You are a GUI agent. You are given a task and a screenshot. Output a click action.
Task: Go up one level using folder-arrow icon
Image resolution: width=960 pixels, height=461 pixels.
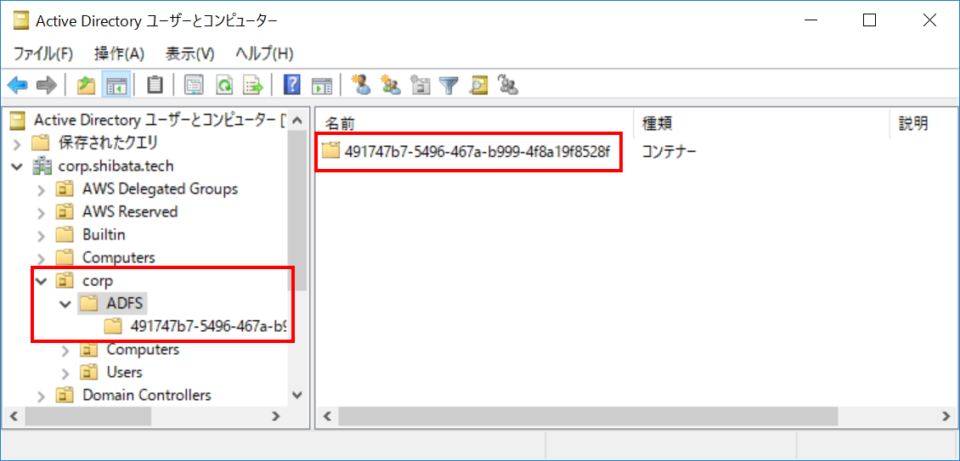pos(86,86)
